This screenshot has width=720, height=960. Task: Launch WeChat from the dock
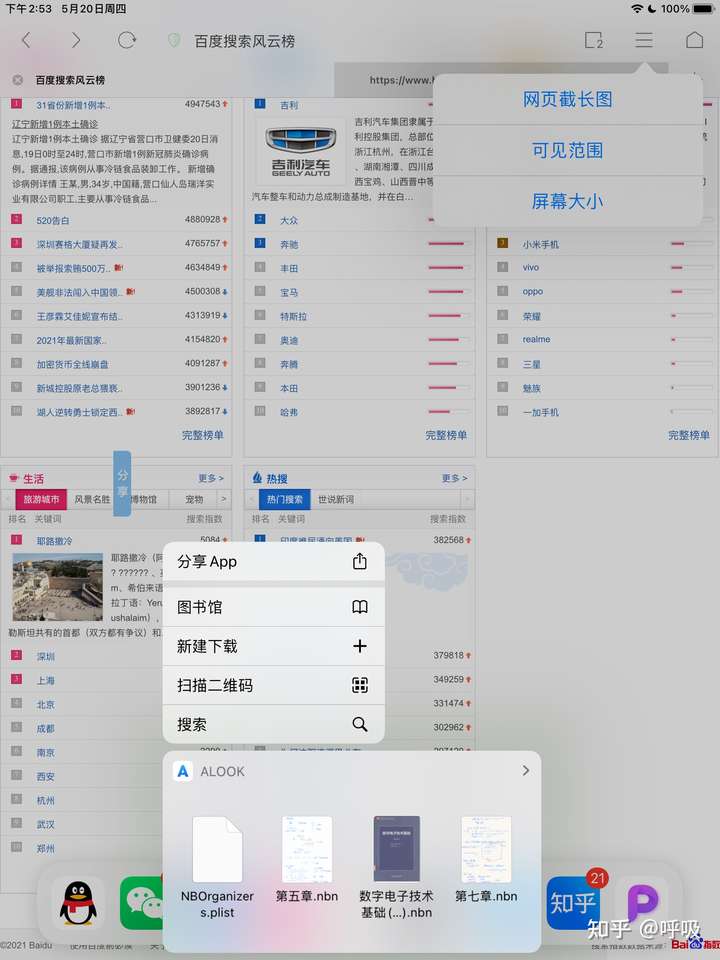(142, 902)
